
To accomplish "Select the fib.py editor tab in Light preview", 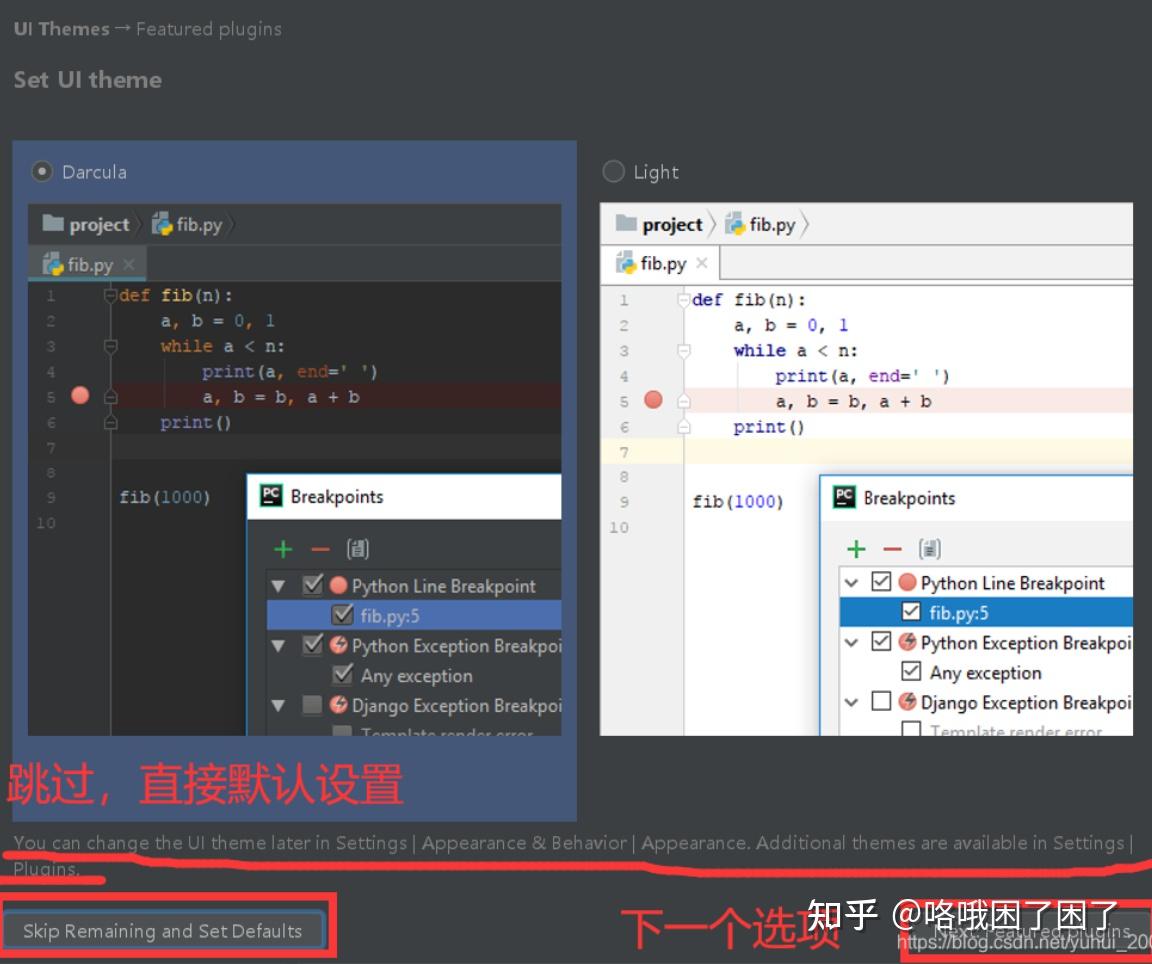I will 660,263.
